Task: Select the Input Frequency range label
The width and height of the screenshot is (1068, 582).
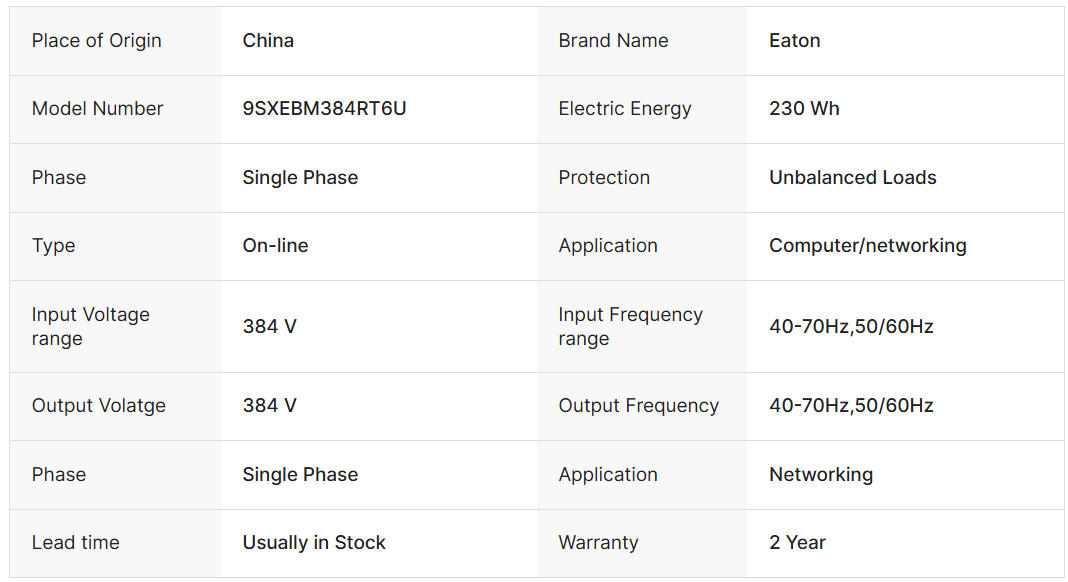Action: click(x=630, y=326)
